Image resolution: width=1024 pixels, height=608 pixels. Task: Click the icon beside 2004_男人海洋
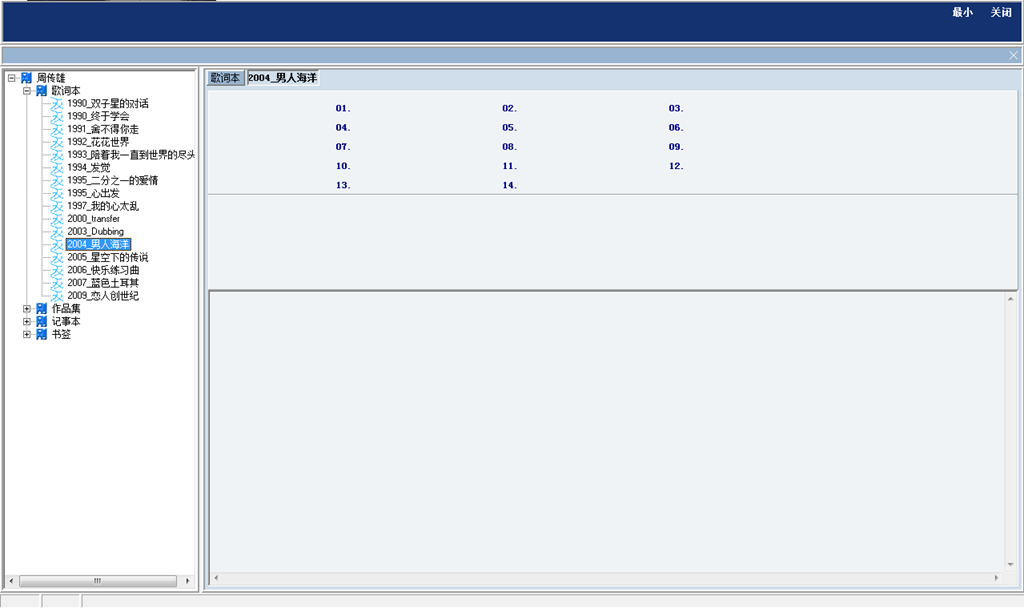click(57, 244)
